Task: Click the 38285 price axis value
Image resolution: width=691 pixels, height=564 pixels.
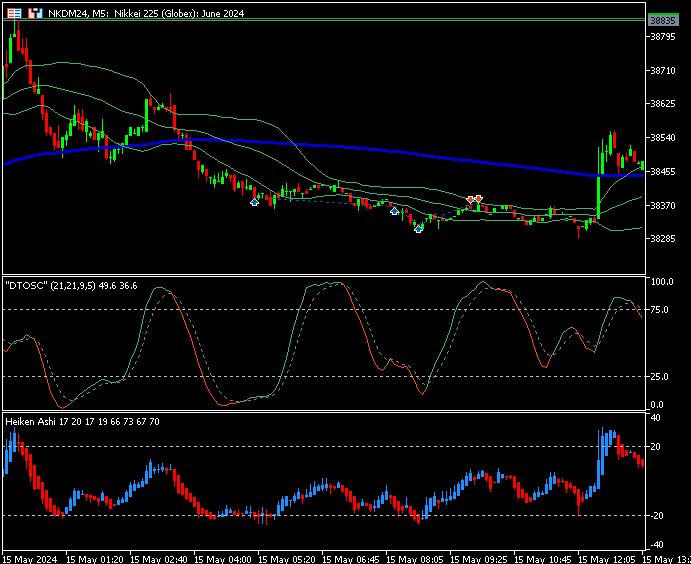Action: coord(663,239)
